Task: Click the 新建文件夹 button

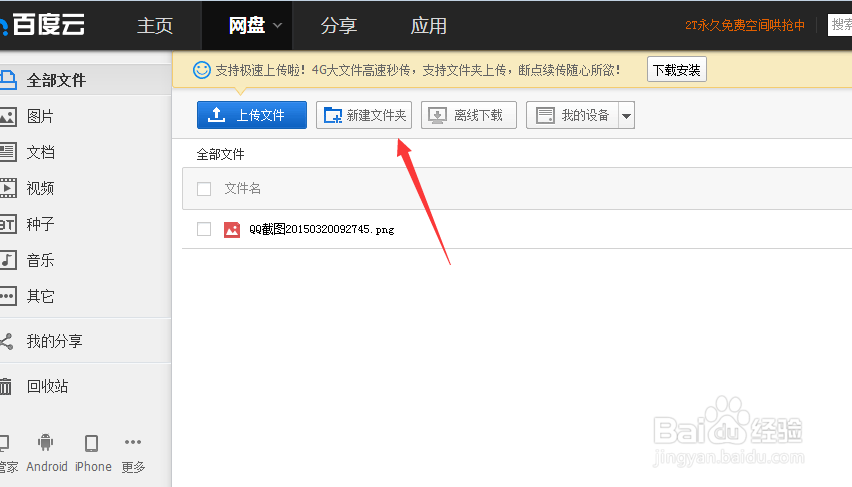Action: point(364,115)
